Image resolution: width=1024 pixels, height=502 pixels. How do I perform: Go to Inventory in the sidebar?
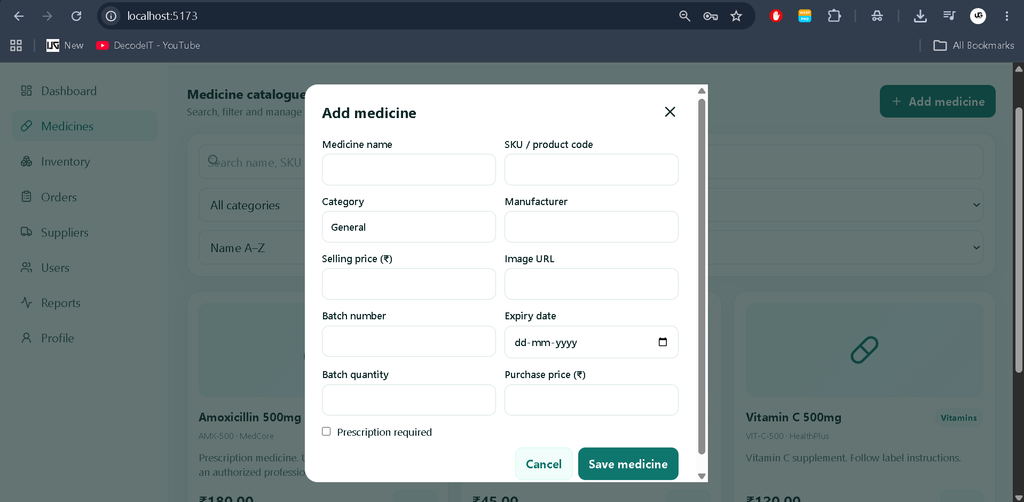pos(84,161)
